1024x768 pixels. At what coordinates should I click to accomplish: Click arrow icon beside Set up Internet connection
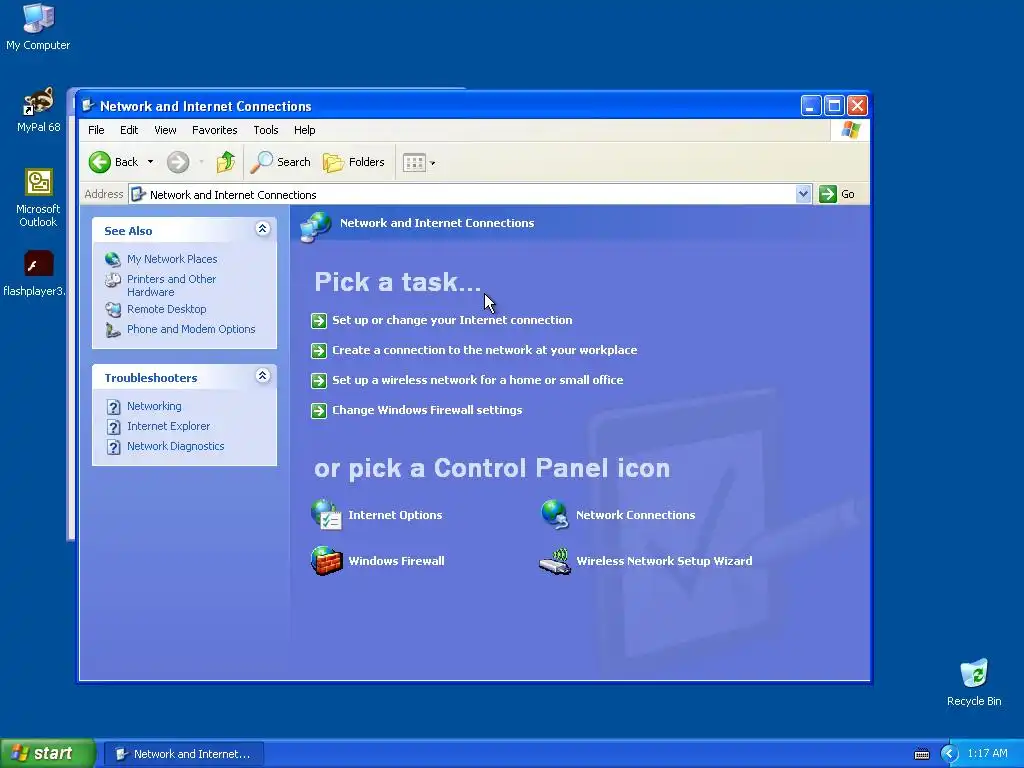click(319, 321)
